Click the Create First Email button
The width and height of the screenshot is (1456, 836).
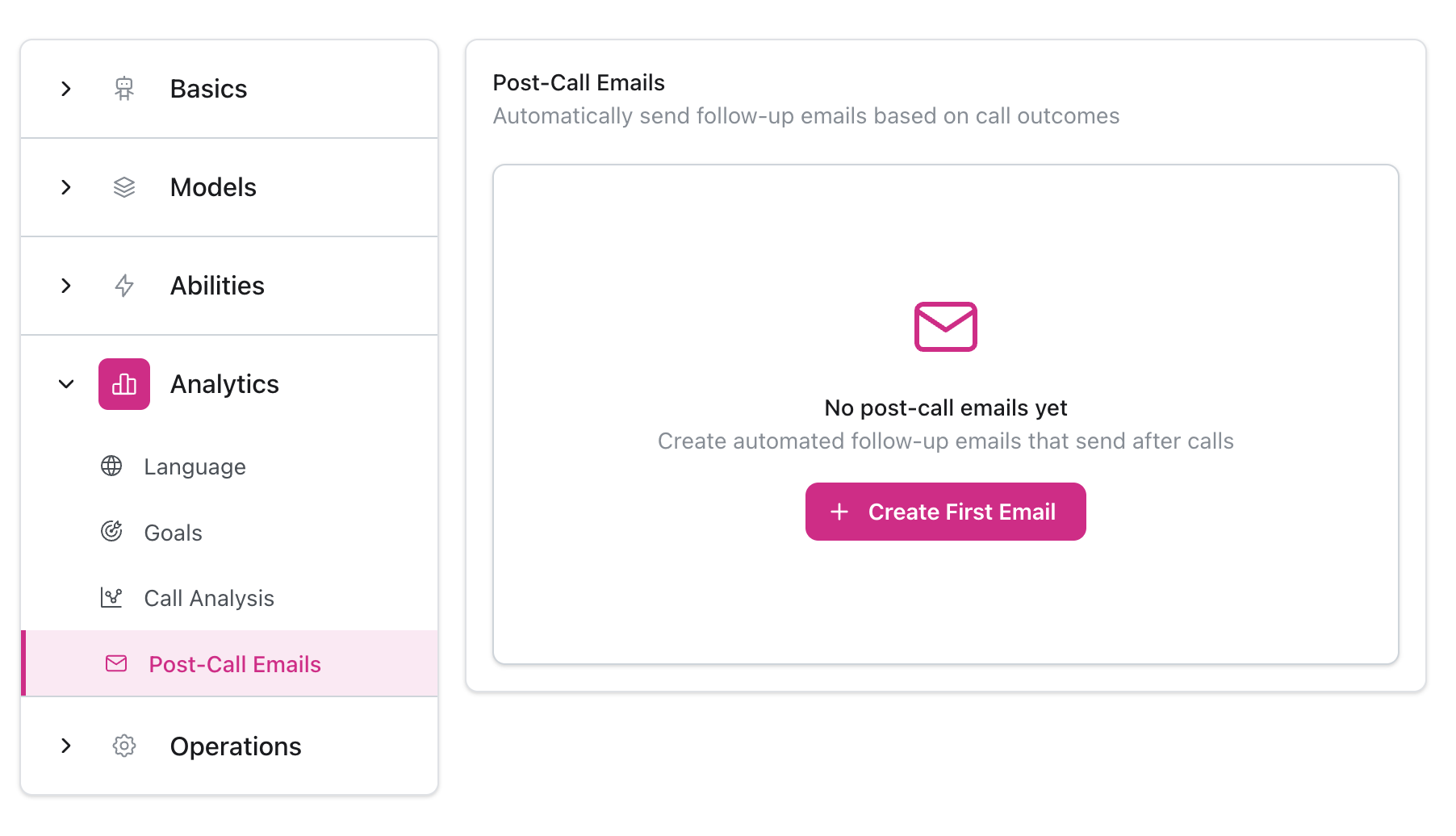(945, 511)
